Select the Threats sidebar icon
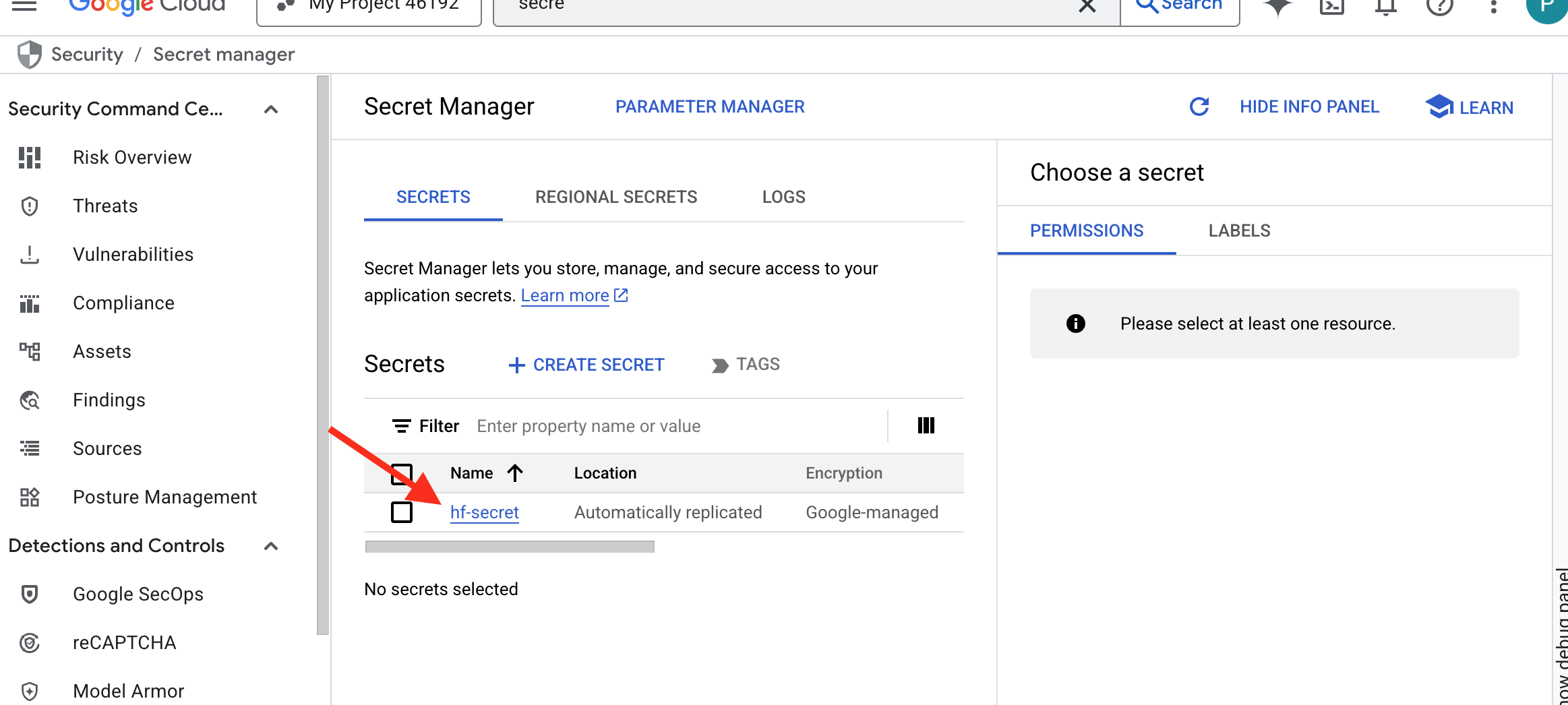The image size is (1568, 705). tap(30, 206)
